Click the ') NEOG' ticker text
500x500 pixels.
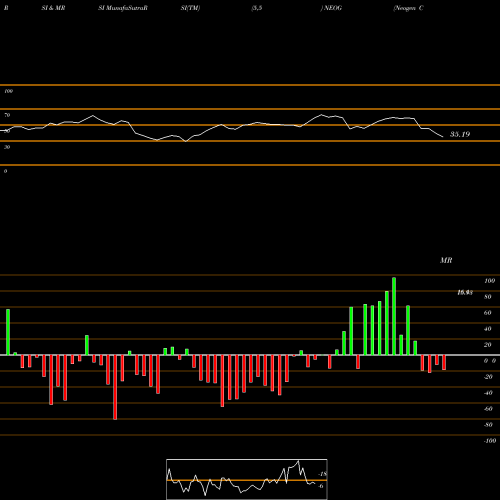pyautogui.click(x=331, y=8)
